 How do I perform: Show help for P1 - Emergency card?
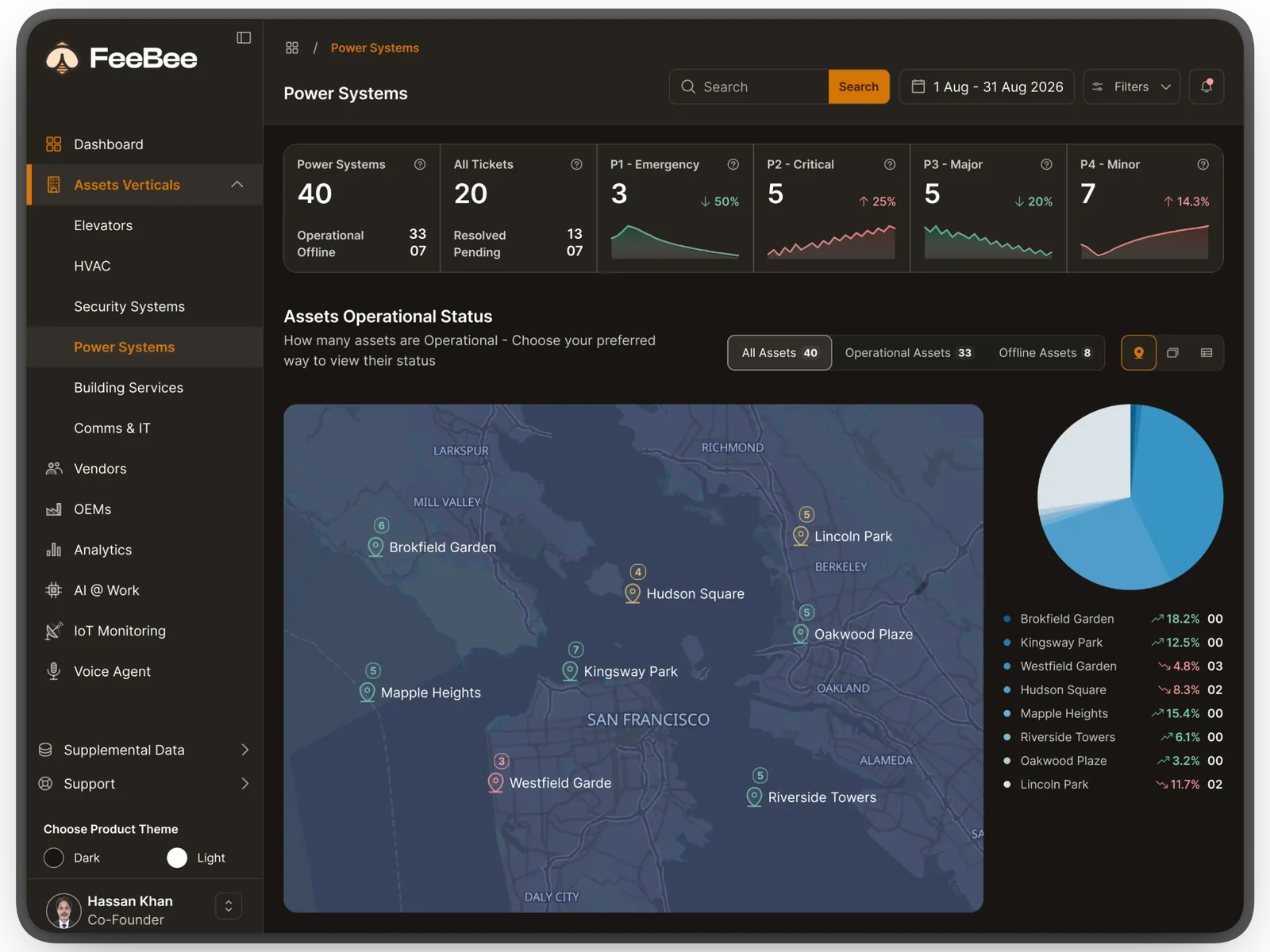(x=733, y=164)
